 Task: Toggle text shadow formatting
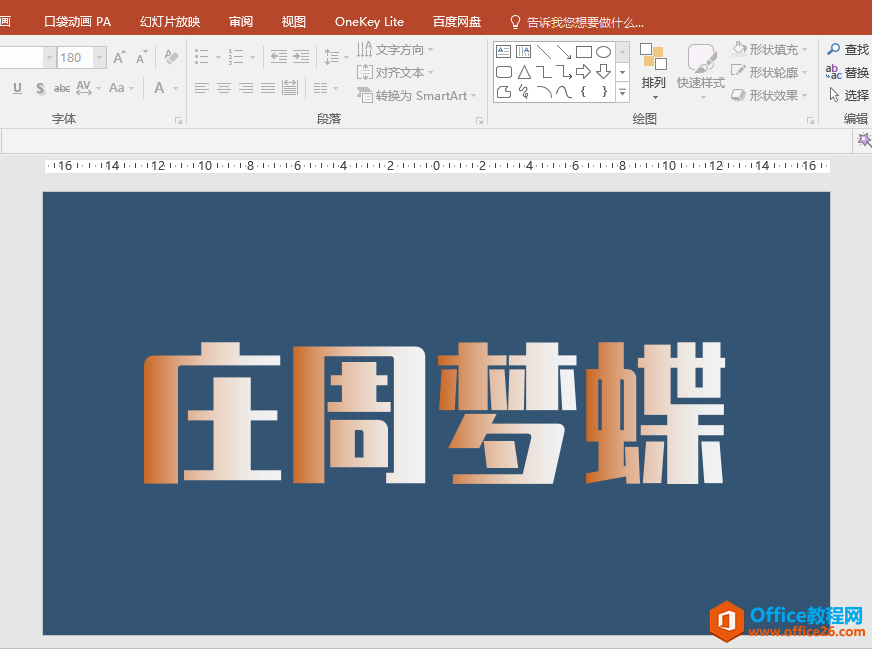click(40, 88)
